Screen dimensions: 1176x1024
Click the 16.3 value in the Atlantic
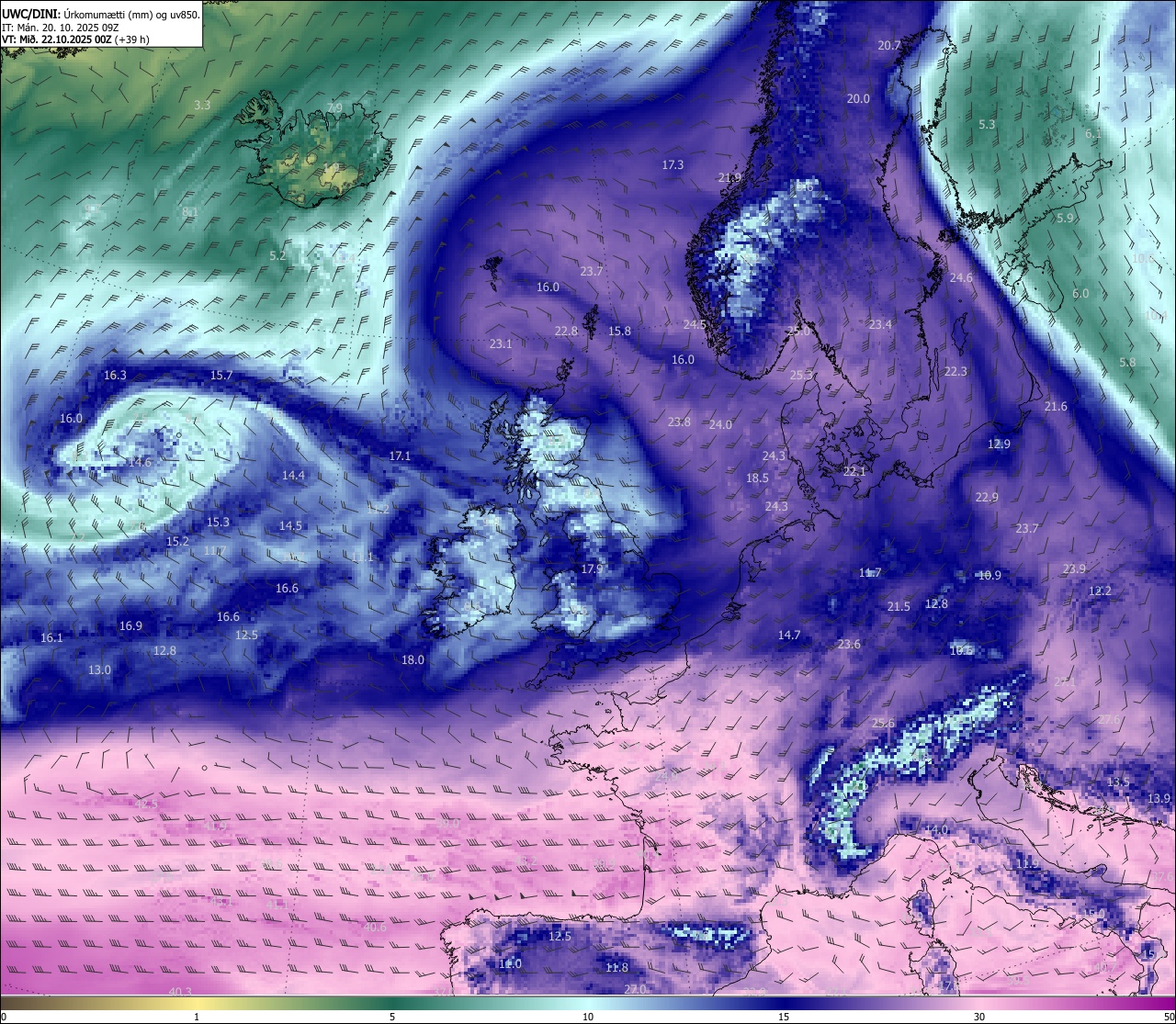pos(116,375)
